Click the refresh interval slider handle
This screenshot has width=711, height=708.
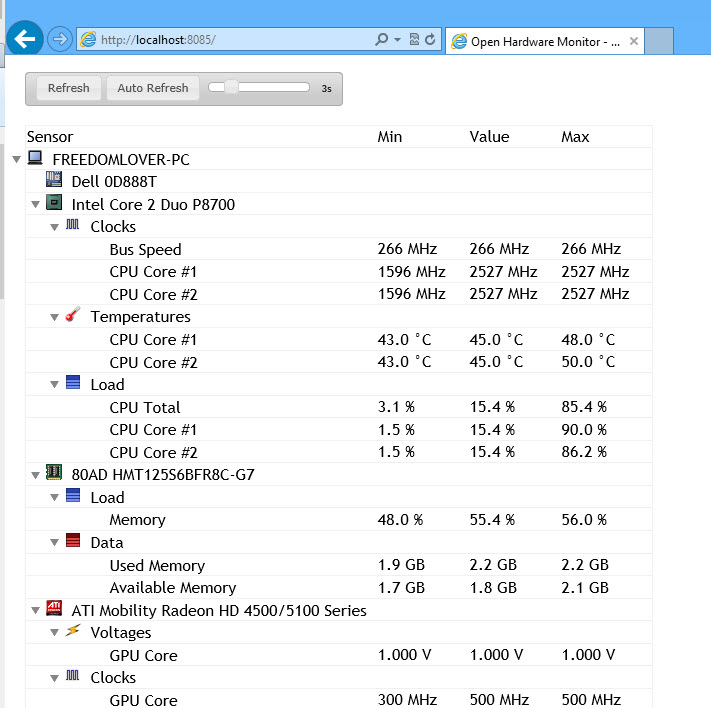click(231, 87)
